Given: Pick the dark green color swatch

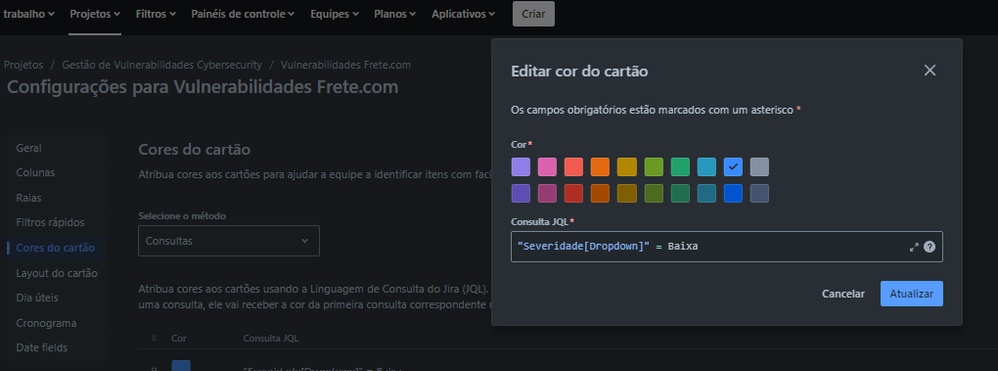Looking at the screenshot, I should [680, 193].
